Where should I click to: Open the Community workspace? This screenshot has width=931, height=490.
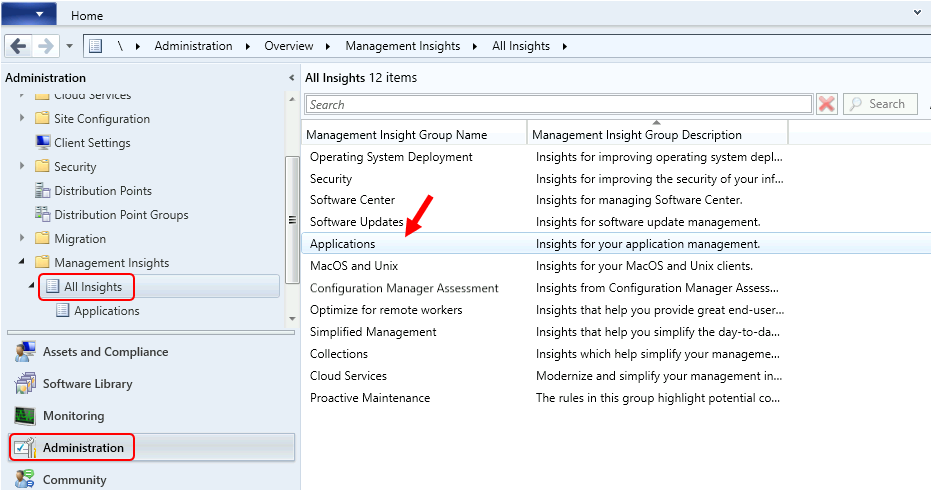(74, 479)
